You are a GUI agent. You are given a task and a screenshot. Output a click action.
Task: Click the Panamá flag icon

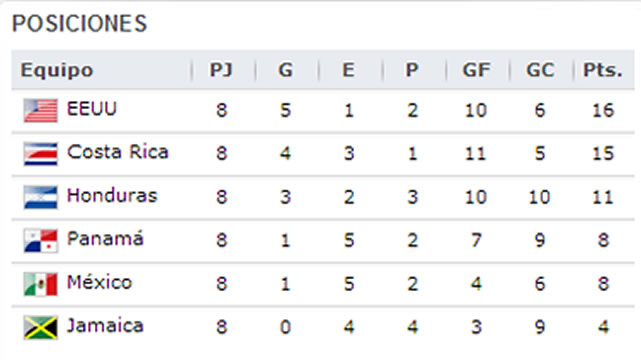coord(40,241)
